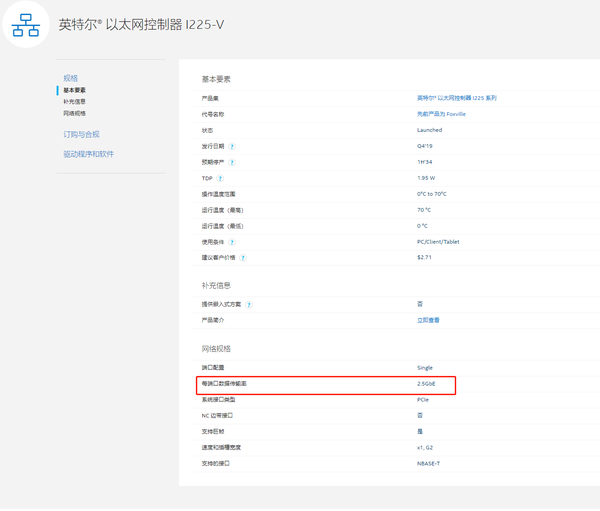The height and width of the screenshot is (511, 600).
Task: Click the 支持的接口 row label
Action: (215, 464)
